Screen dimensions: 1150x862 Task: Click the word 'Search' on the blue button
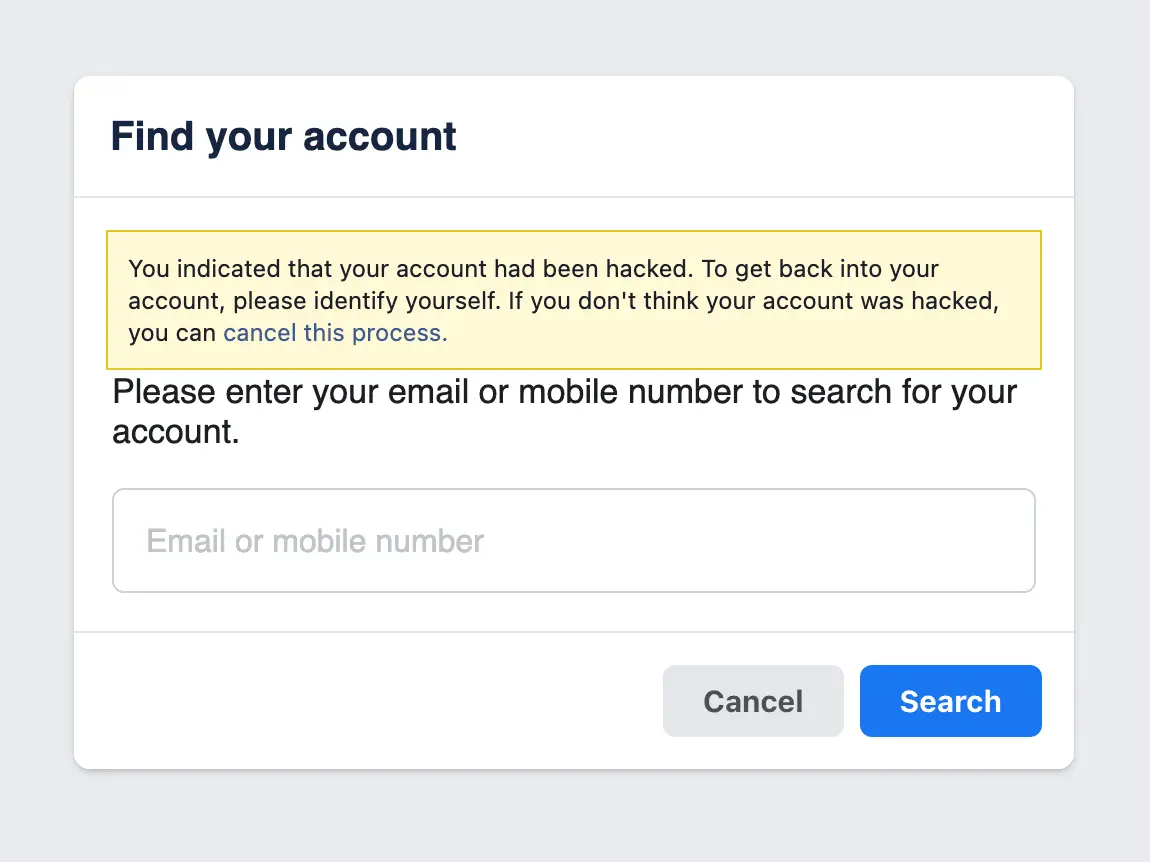coord(950,702)
